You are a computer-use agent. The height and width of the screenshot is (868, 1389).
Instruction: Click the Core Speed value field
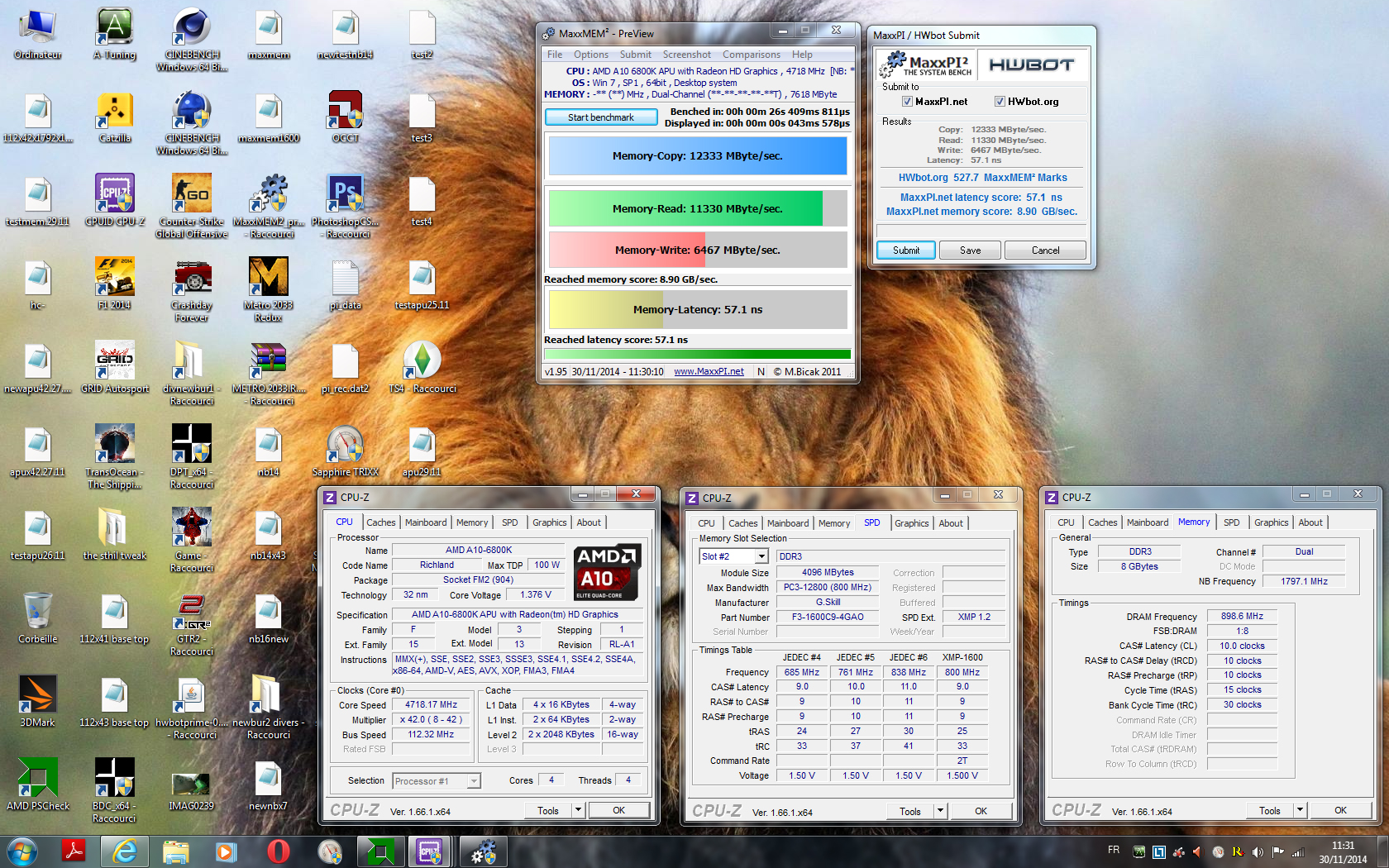click(x=431, y=705)
